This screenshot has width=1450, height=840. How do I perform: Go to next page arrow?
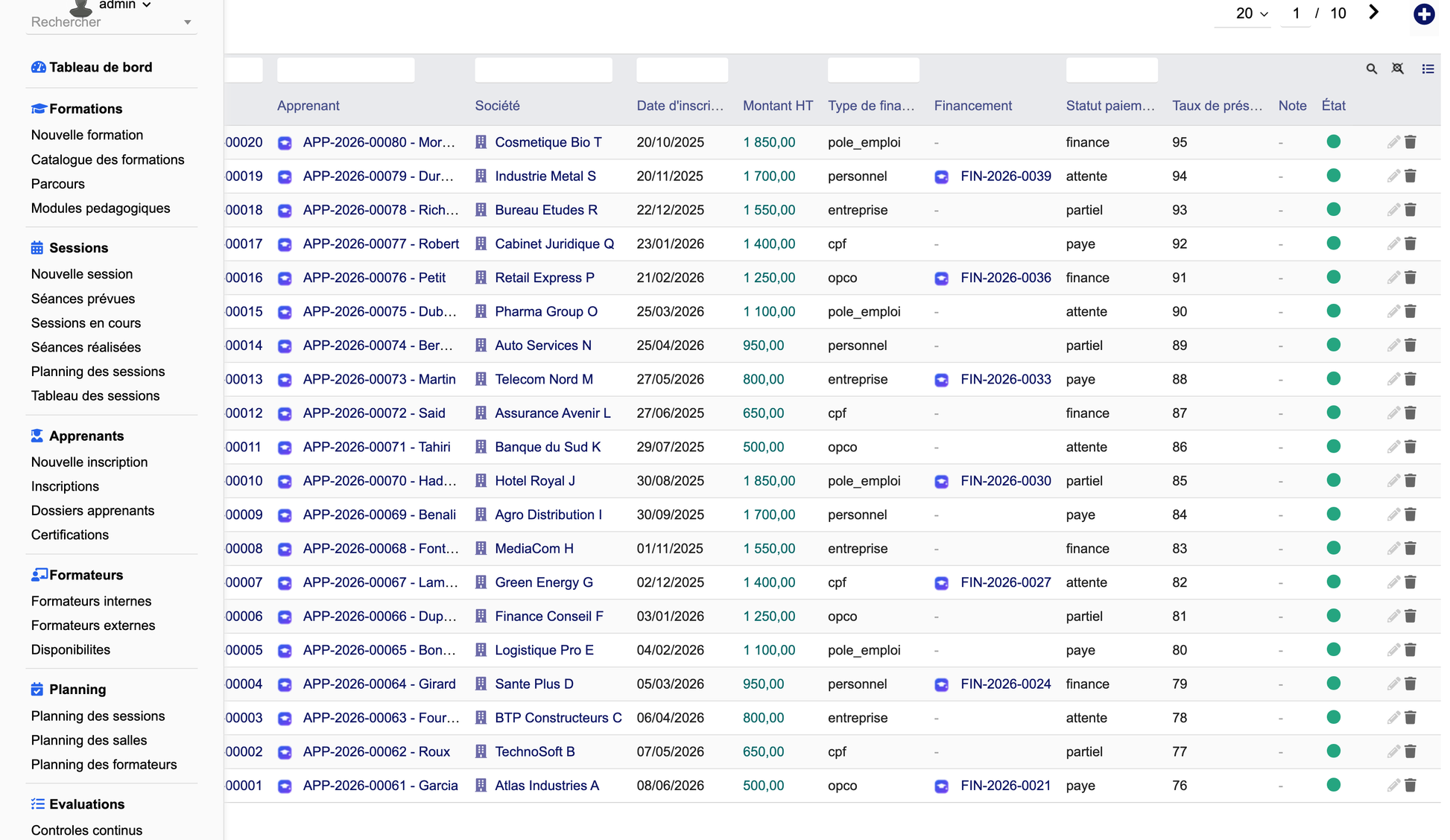pyautogui.click(x=1373, y=13)
